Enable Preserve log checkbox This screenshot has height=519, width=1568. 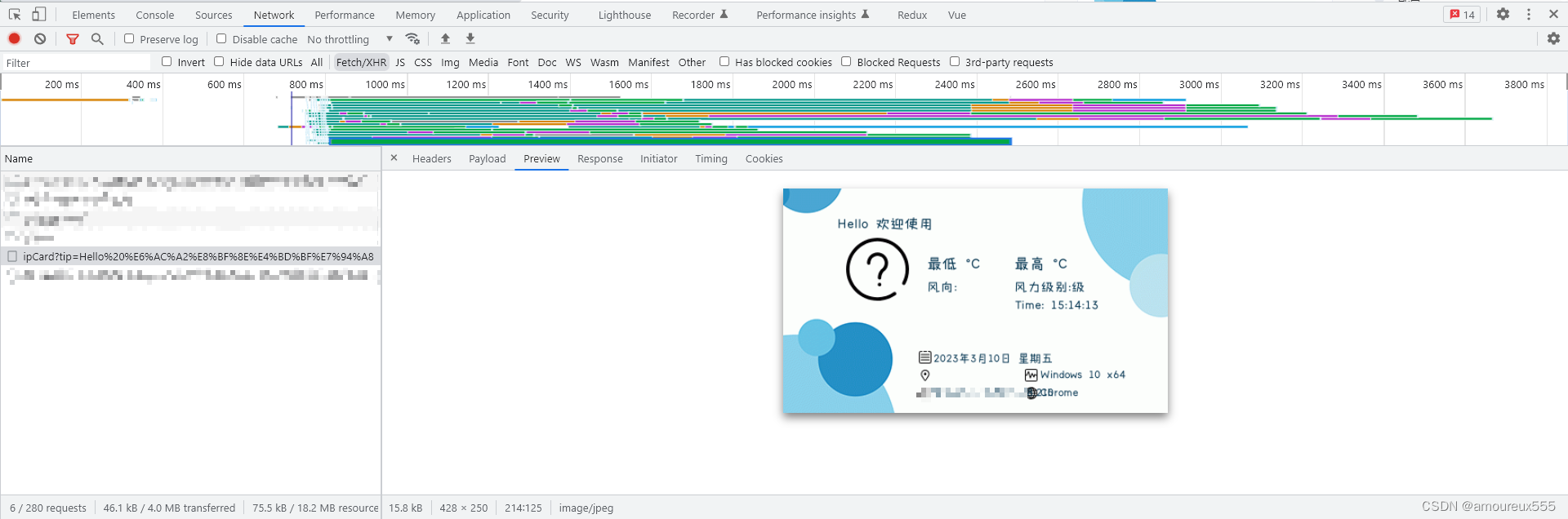coord(129,38)
